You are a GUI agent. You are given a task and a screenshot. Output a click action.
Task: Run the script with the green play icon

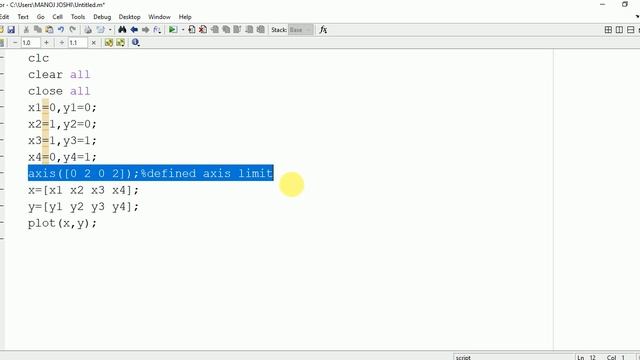tap(173, 30)
